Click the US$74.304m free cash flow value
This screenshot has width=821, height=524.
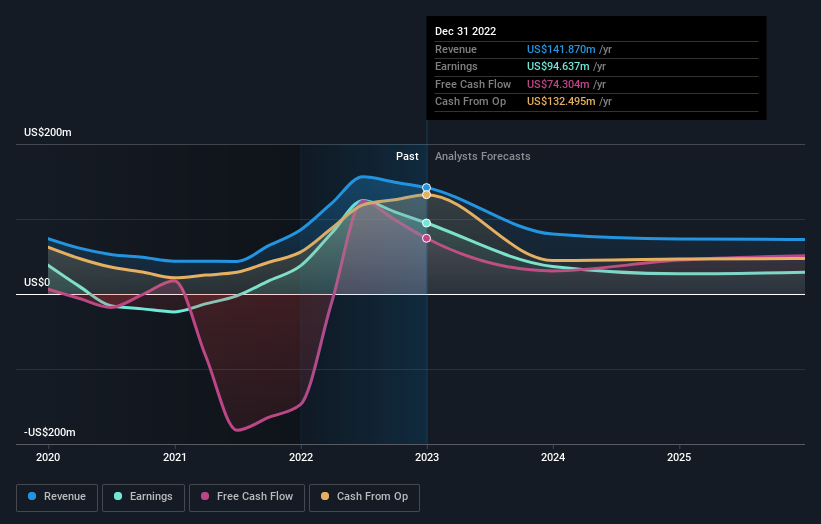[558, 84]
